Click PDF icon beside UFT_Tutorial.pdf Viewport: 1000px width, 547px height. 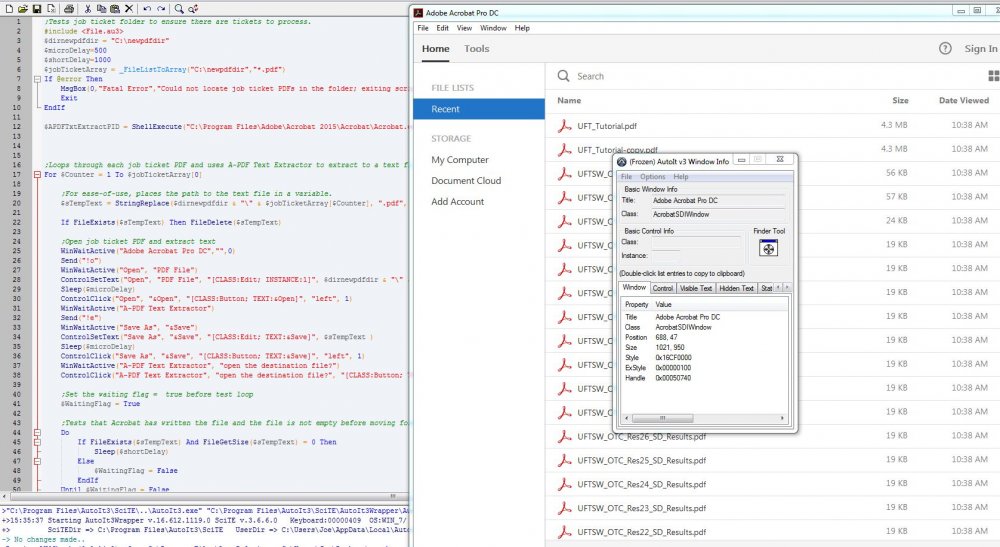point(564,126)
